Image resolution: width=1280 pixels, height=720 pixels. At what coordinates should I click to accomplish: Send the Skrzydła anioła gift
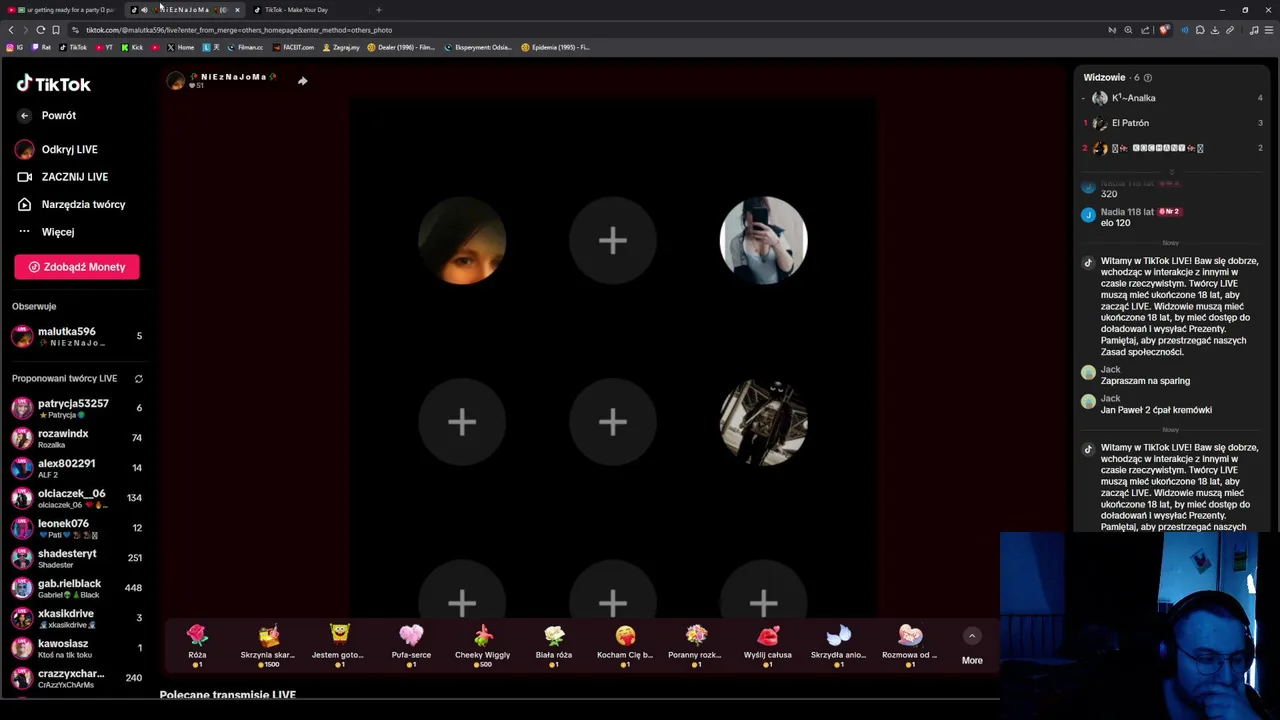pos(839,645)
